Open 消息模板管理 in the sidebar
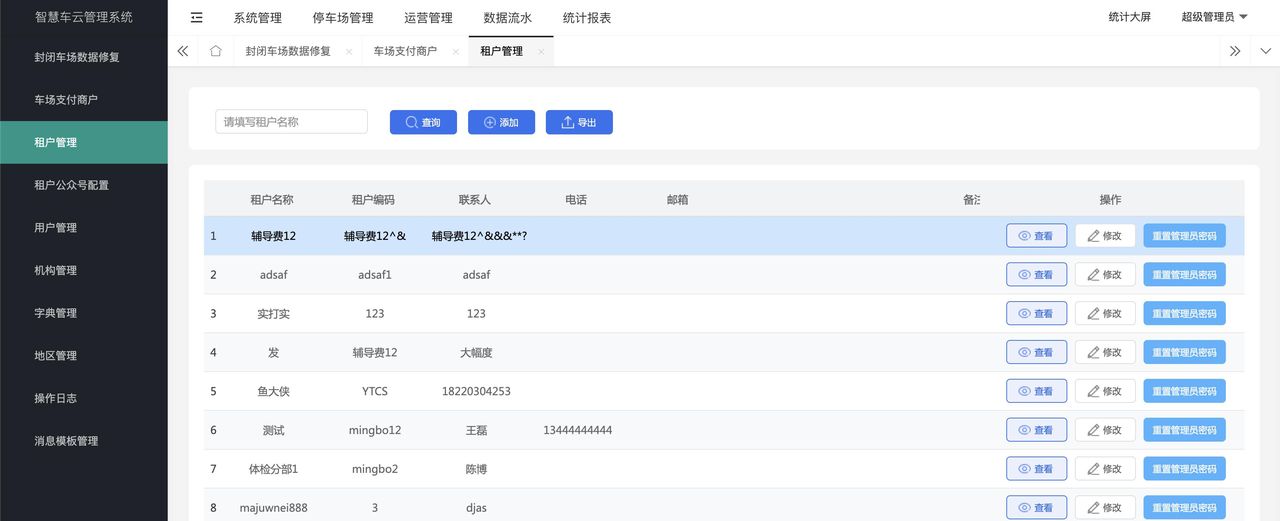 coord(84,441)
